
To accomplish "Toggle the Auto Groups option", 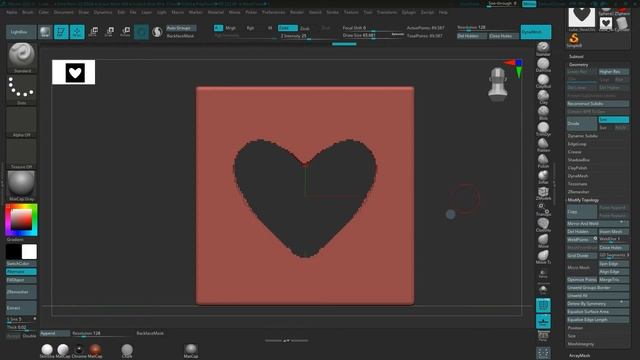I will click(181, 28).
